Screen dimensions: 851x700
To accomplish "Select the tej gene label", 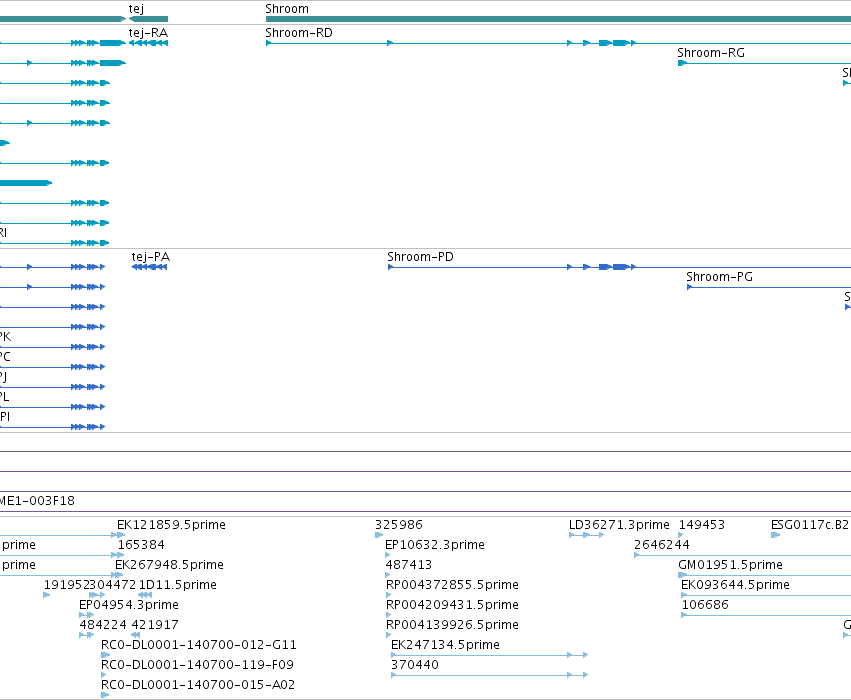I will pyautogui.click(x=136, y=9).
